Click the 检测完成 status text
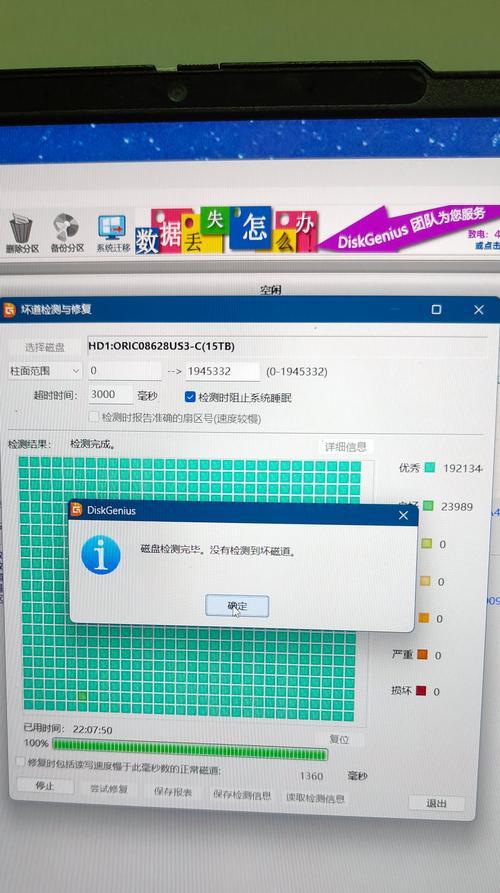Screen dimensions: 500x893 coord(92,444)
